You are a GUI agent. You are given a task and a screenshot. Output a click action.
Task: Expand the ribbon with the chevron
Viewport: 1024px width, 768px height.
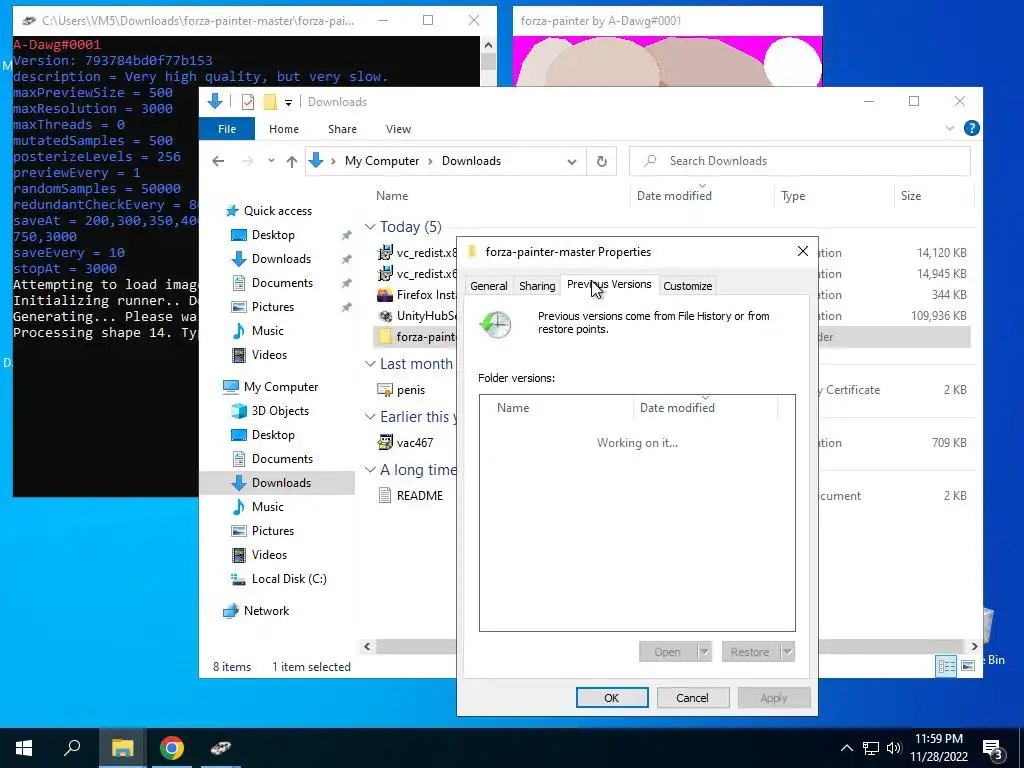(x=950, y=129)
